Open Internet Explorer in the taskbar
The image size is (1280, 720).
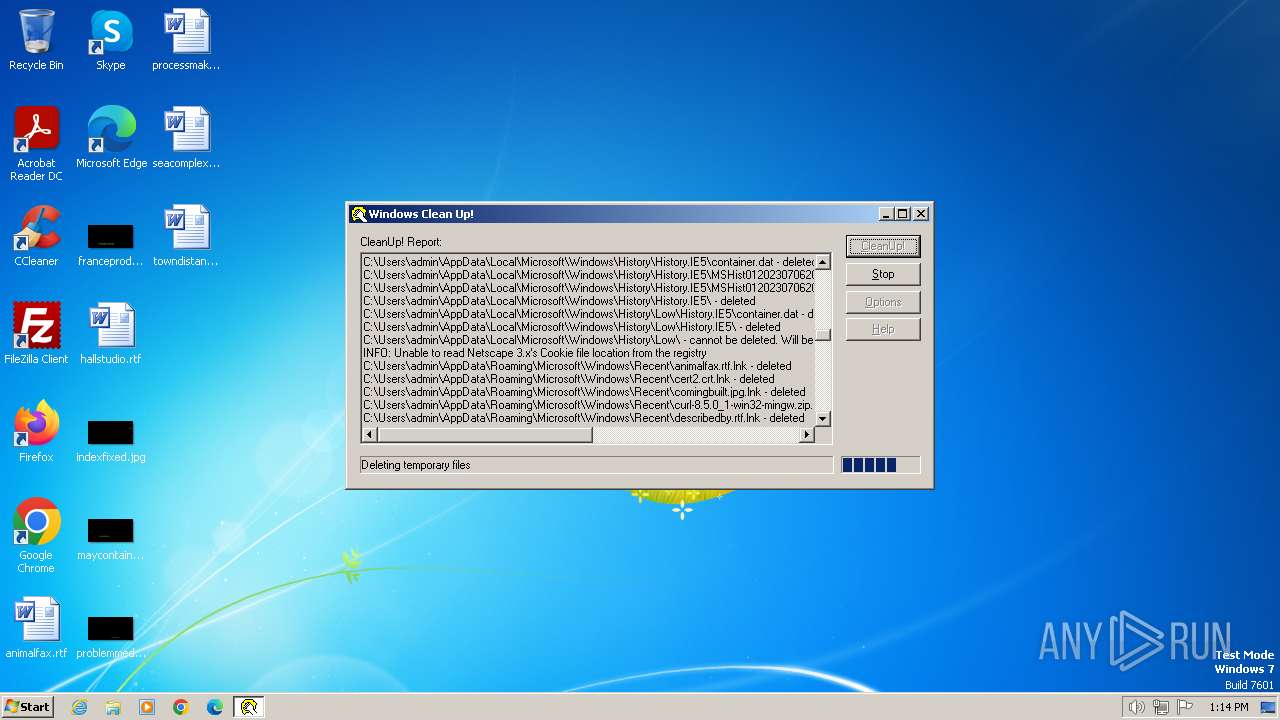pyautogui.click(x=80, y=707)
